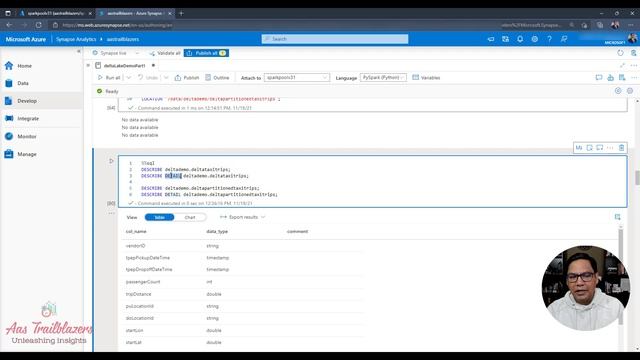Image resolution: width=640 pixels, height=360 pixels.
Task: Click the notebook Publish button
Action: click(x=187, y=78)
